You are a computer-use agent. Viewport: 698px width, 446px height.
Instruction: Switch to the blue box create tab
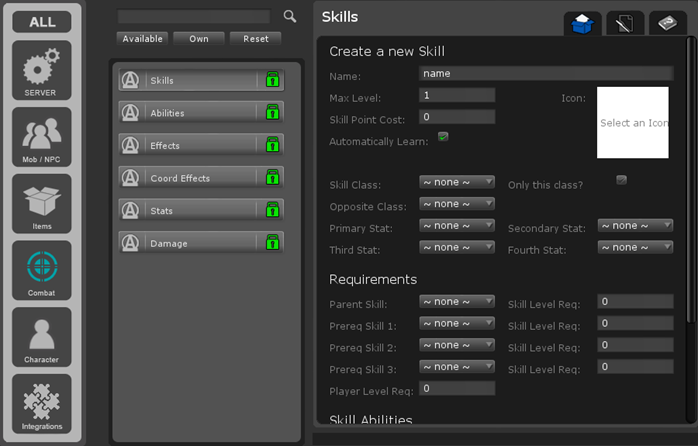pos(583,24)
